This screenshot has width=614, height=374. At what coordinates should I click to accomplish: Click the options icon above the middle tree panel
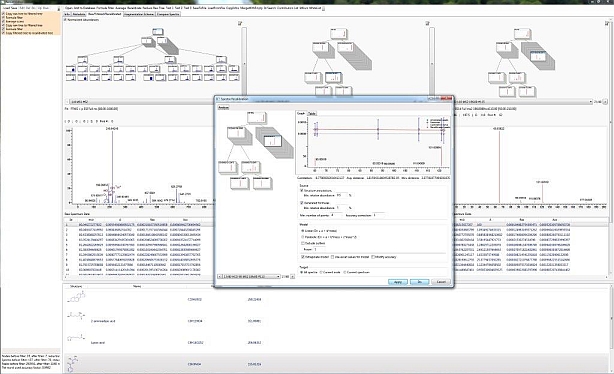pyautogui.click(x=428, y=23)
